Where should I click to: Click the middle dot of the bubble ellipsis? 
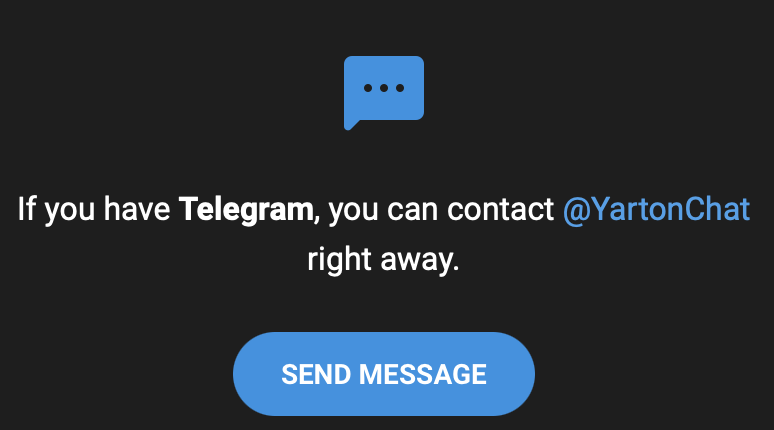[x=384, y=88]
